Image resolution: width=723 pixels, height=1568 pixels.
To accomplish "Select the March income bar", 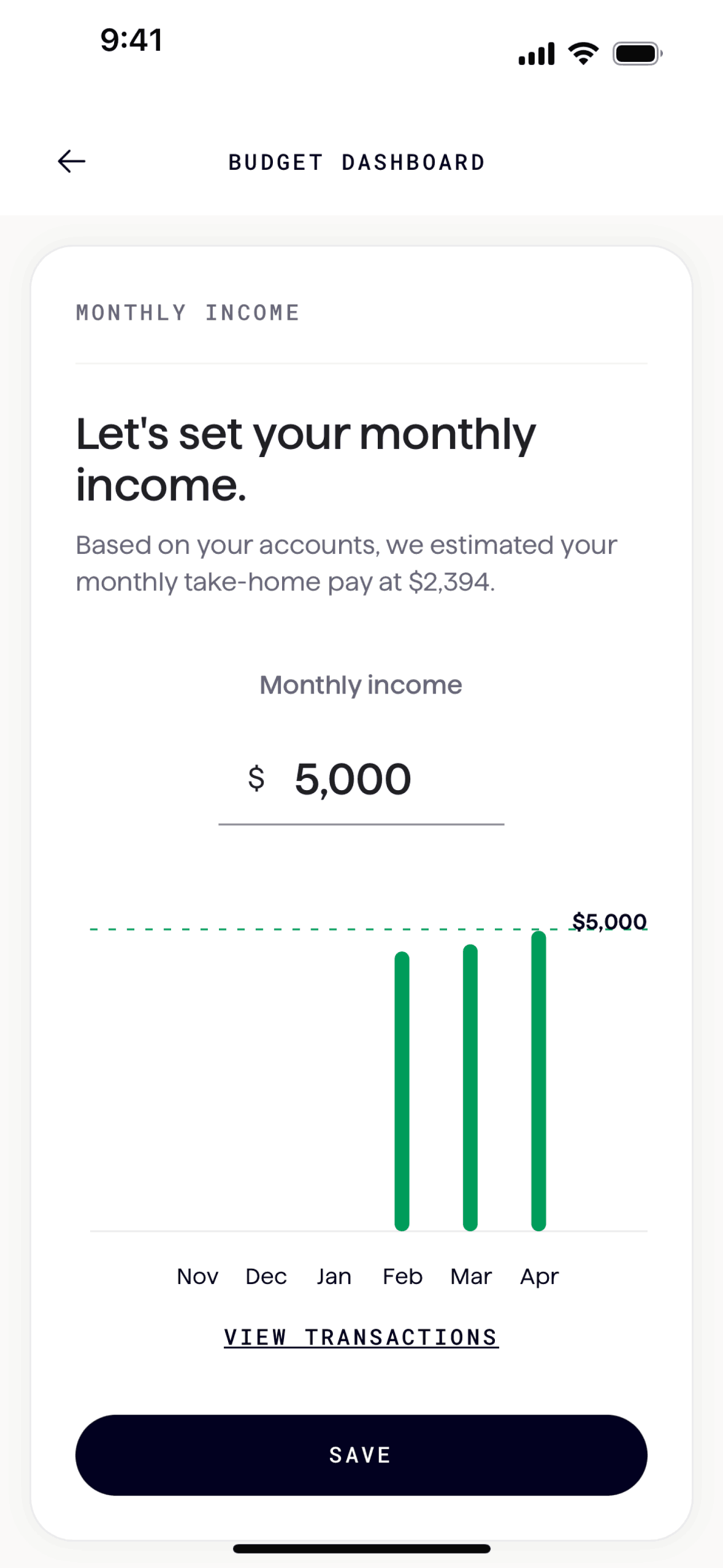I will [x=470, y=1087].
